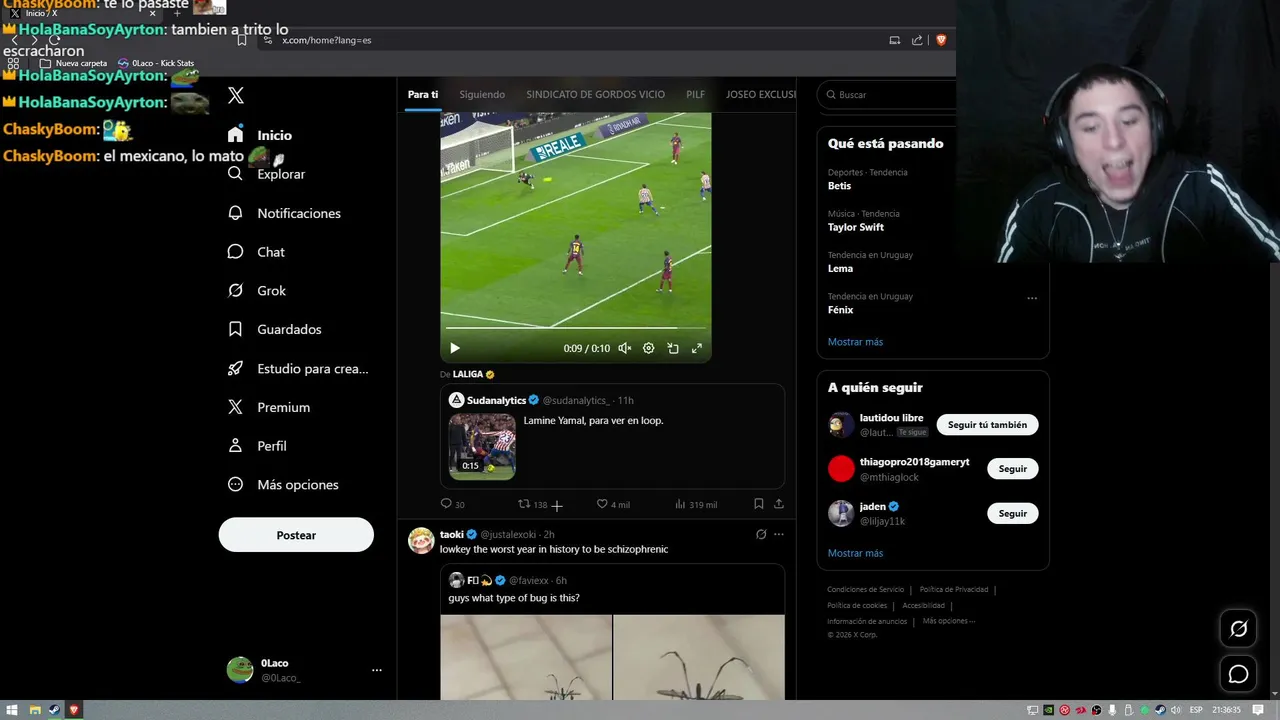Click the browser share icon

click(x=917, y=40)
